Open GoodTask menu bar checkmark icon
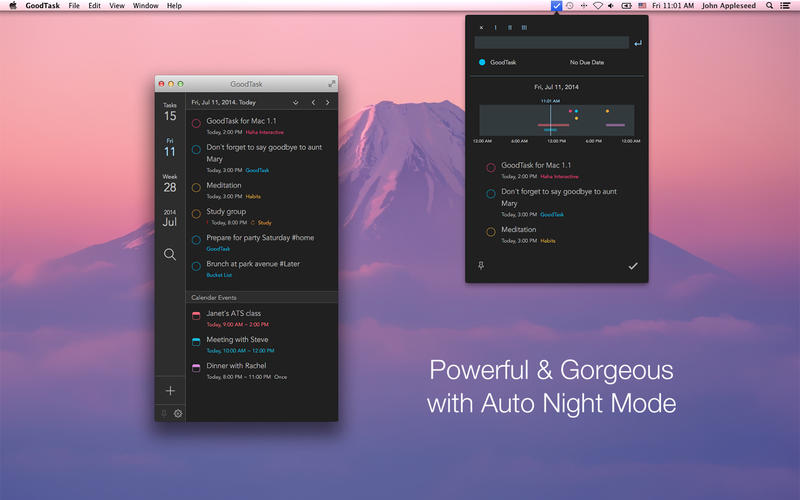Screen dimensions: 800x500 [557, 6]
